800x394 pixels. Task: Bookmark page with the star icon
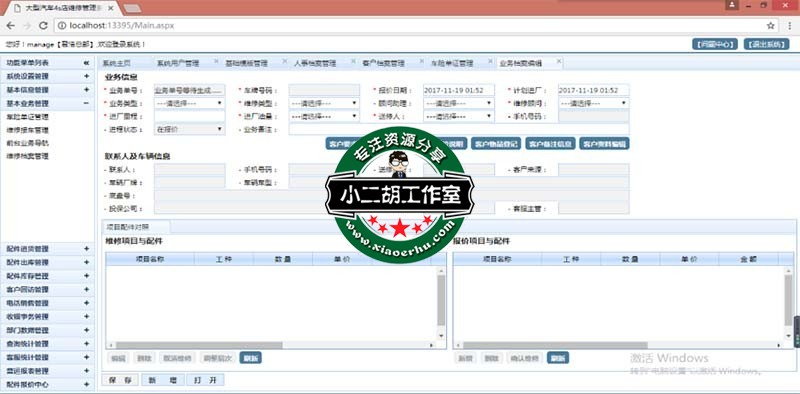pyautogui.click(x=770, y=26)
